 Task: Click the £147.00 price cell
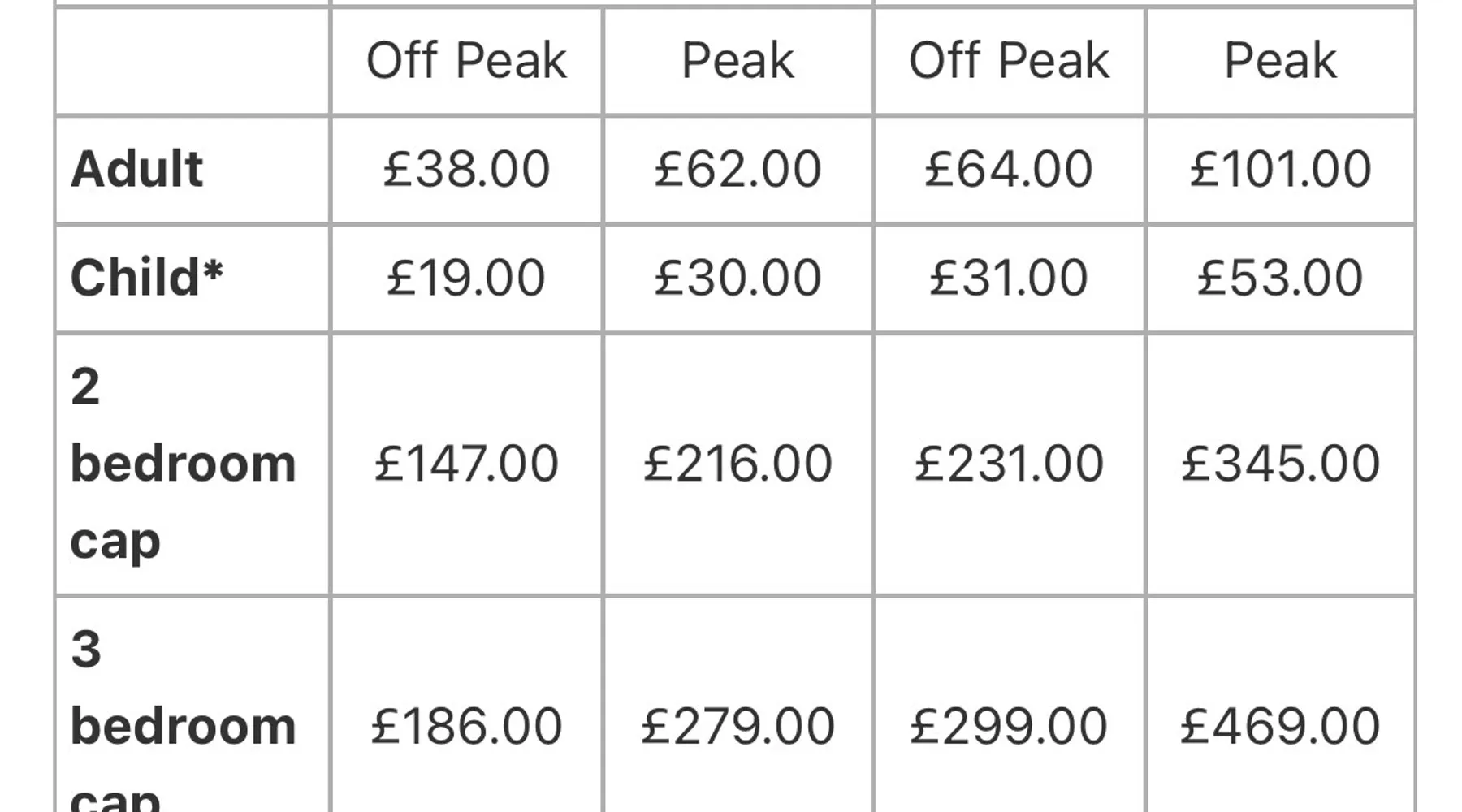click(x=466, y=464)
